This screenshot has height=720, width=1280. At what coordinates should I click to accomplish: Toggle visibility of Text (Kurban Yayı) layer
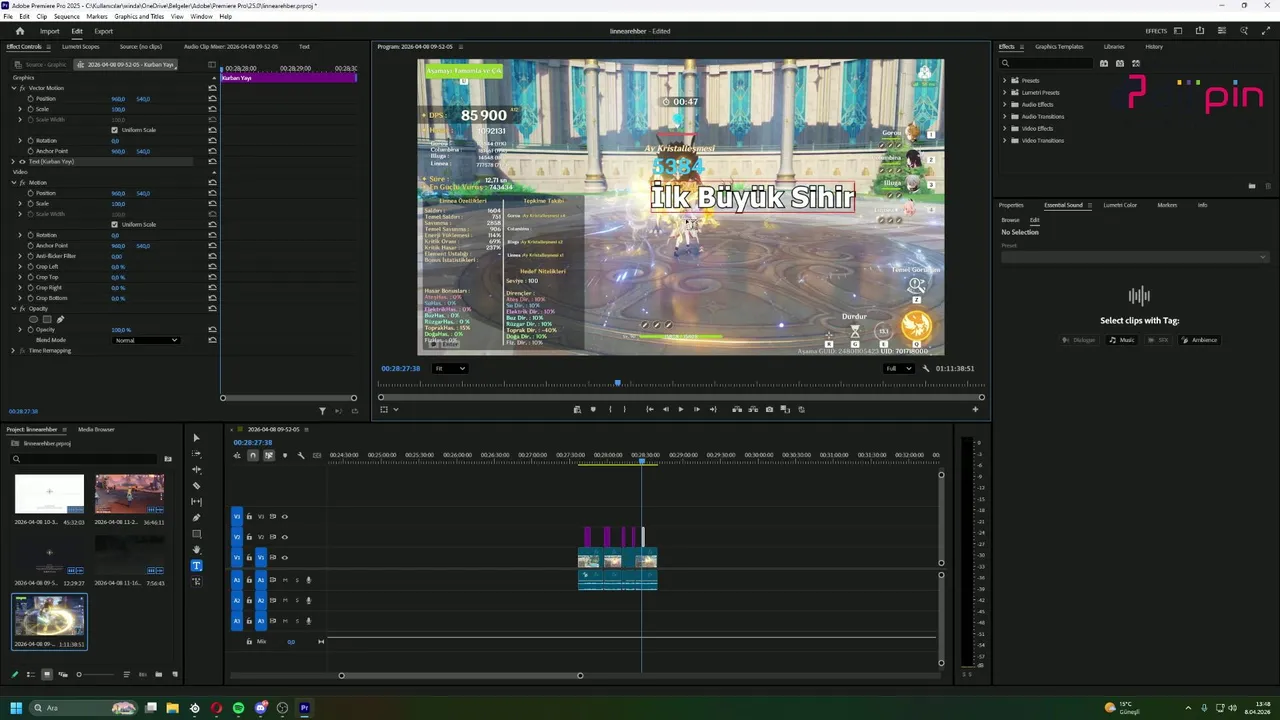pyautogui.click(x=22, y=161)
